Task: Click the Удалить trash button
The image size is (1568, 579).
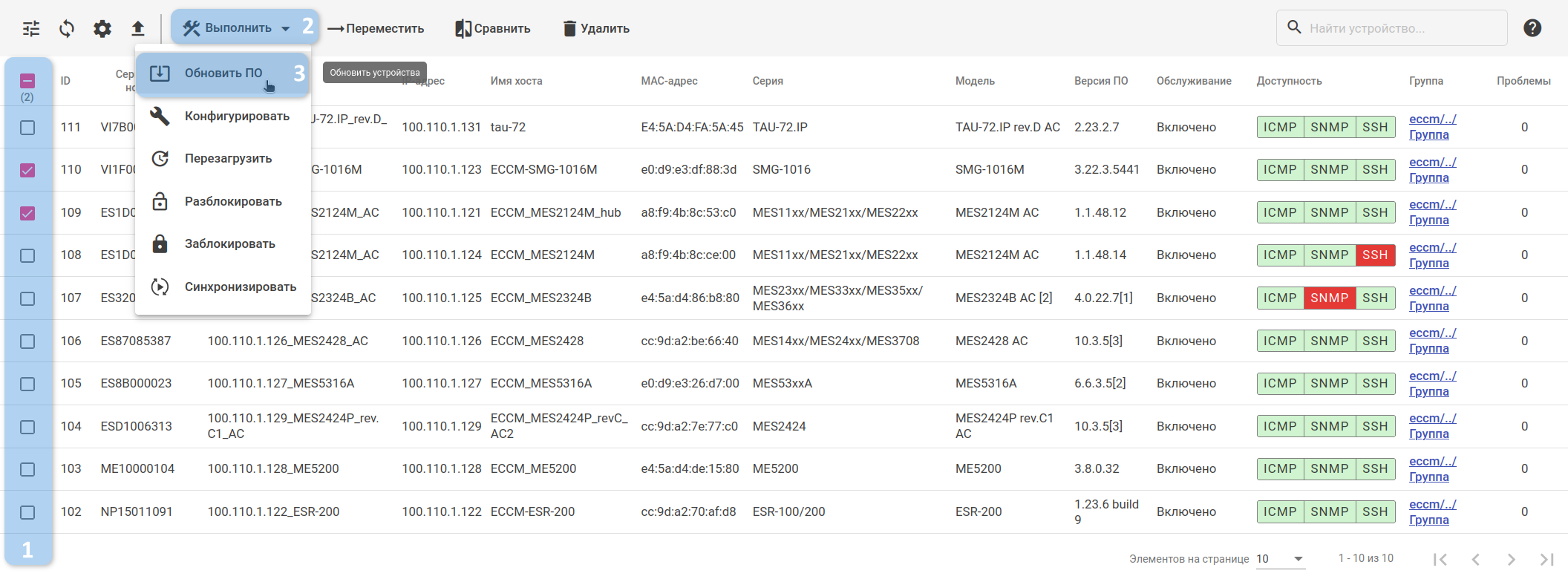Action: click(596, 28)
